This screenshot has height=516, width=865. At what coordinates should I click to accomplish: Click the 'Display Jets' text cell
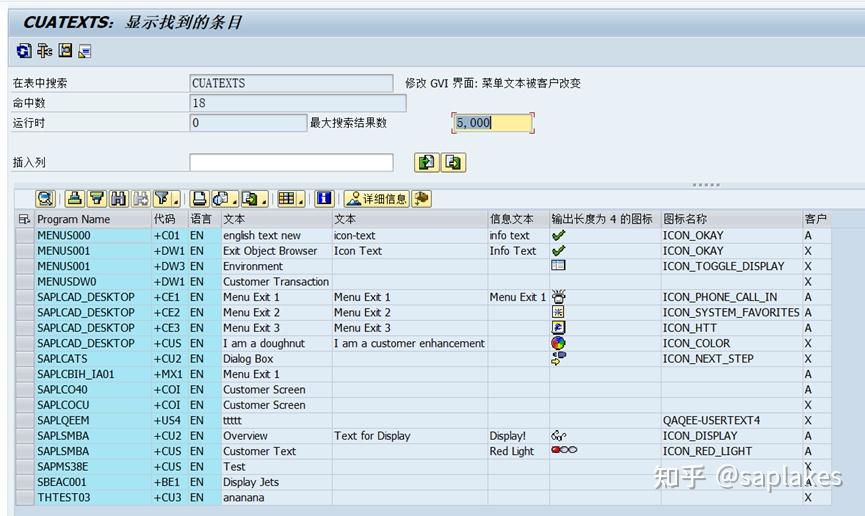click(x=276, y=482)
